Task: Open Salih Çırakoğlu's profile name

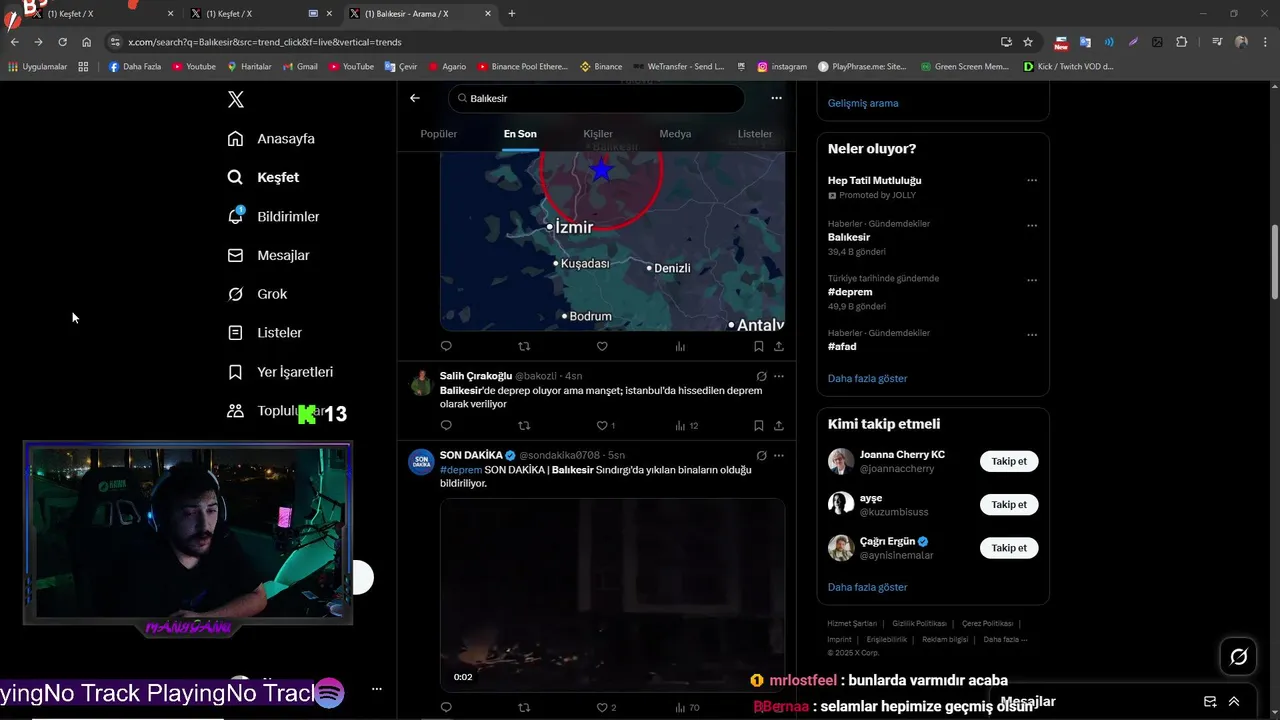Action: tap(476, 376)
